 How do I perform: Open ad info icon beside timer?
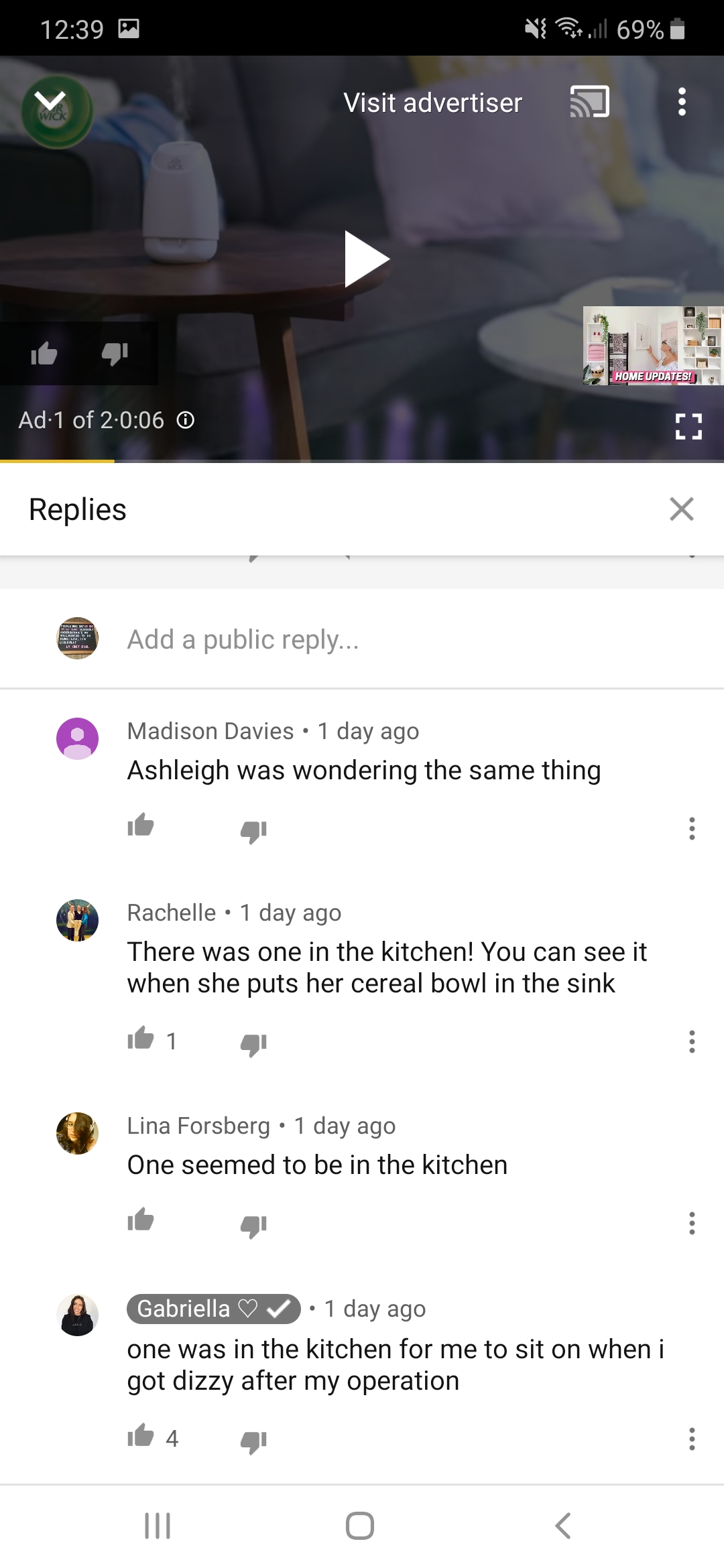tap(186, 420)
